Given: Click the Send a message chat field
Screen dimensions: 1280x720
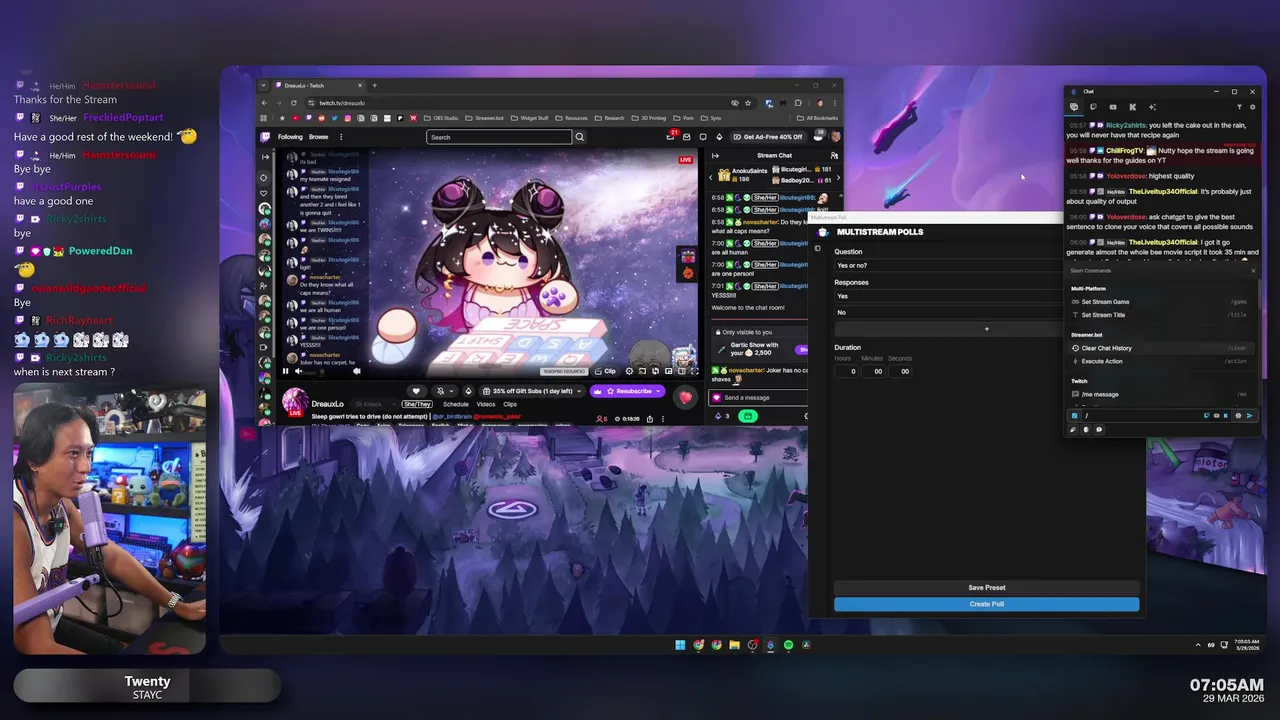Looking at the screenshot, I should [x=760, y=398].
